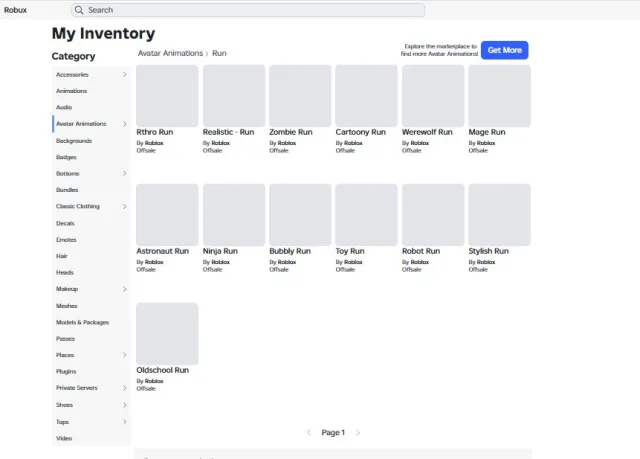Viewport: 640px width, 459px height.
Task: Expand the Classic Clothing chevron
Action: pyautogui.click(x=124, y=206)
